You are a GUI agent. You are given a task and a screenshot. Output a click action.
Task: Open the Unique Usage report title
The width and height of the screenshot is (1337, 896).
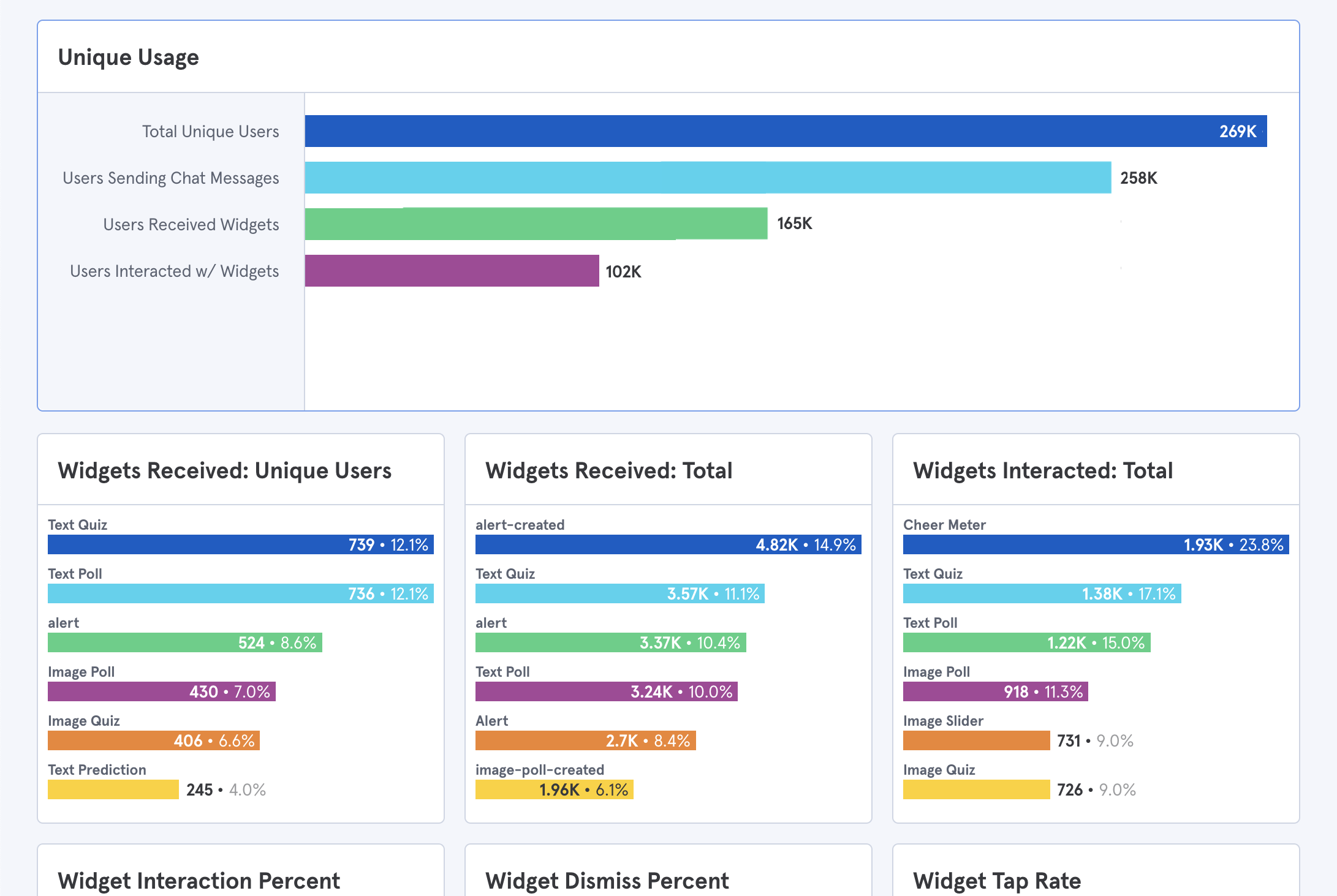coord(128,57)
